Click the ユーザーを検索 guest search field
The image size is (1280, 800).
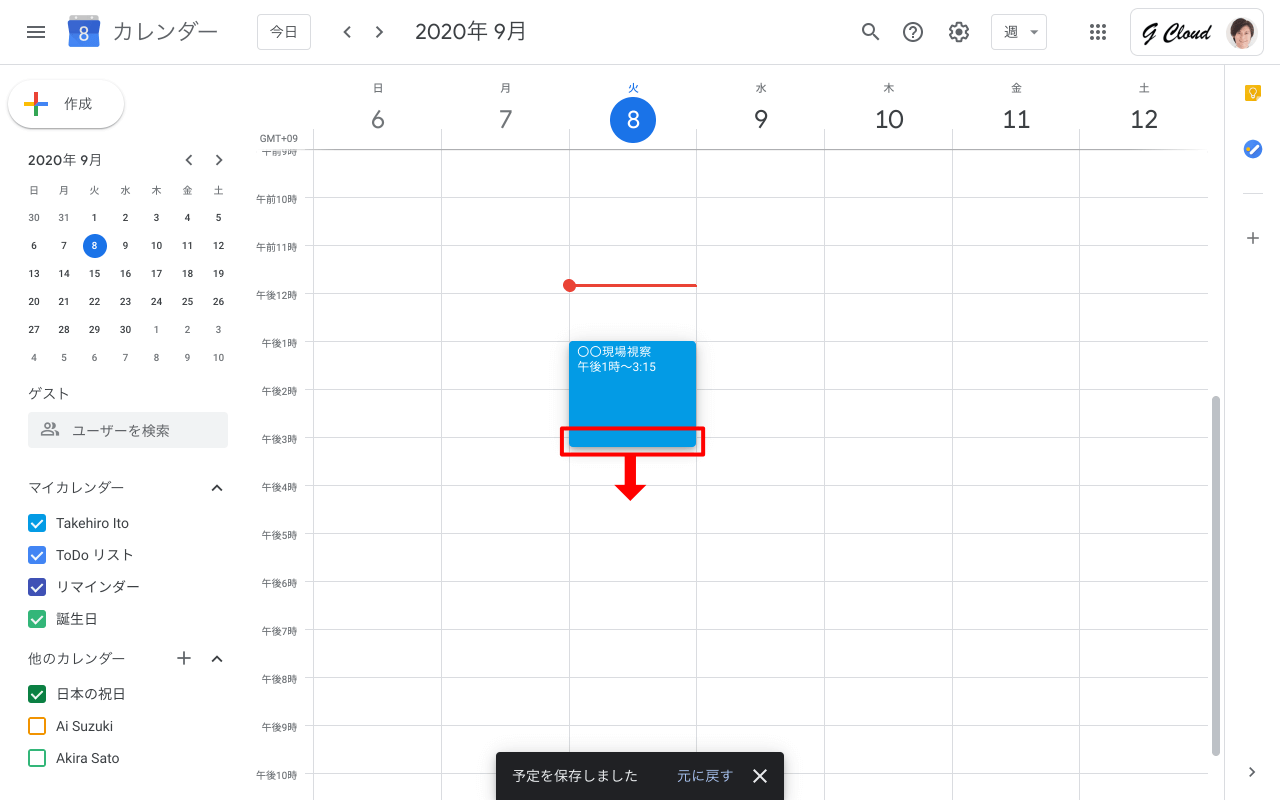pyautogui.click(x=128, y=430)
